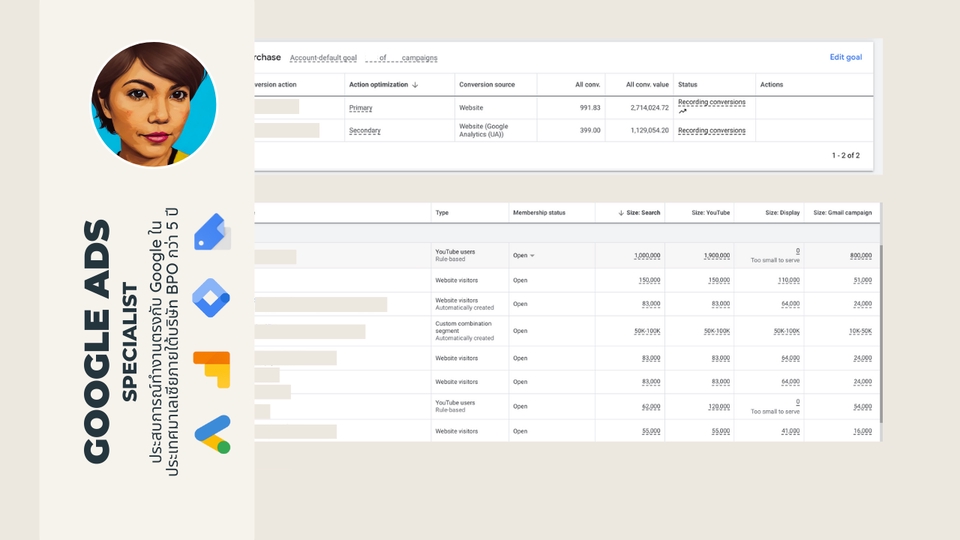Screen dimensions: 960x540
Task: Open the Membership status dropdown showing Open
Action: (x=523, y=255)
